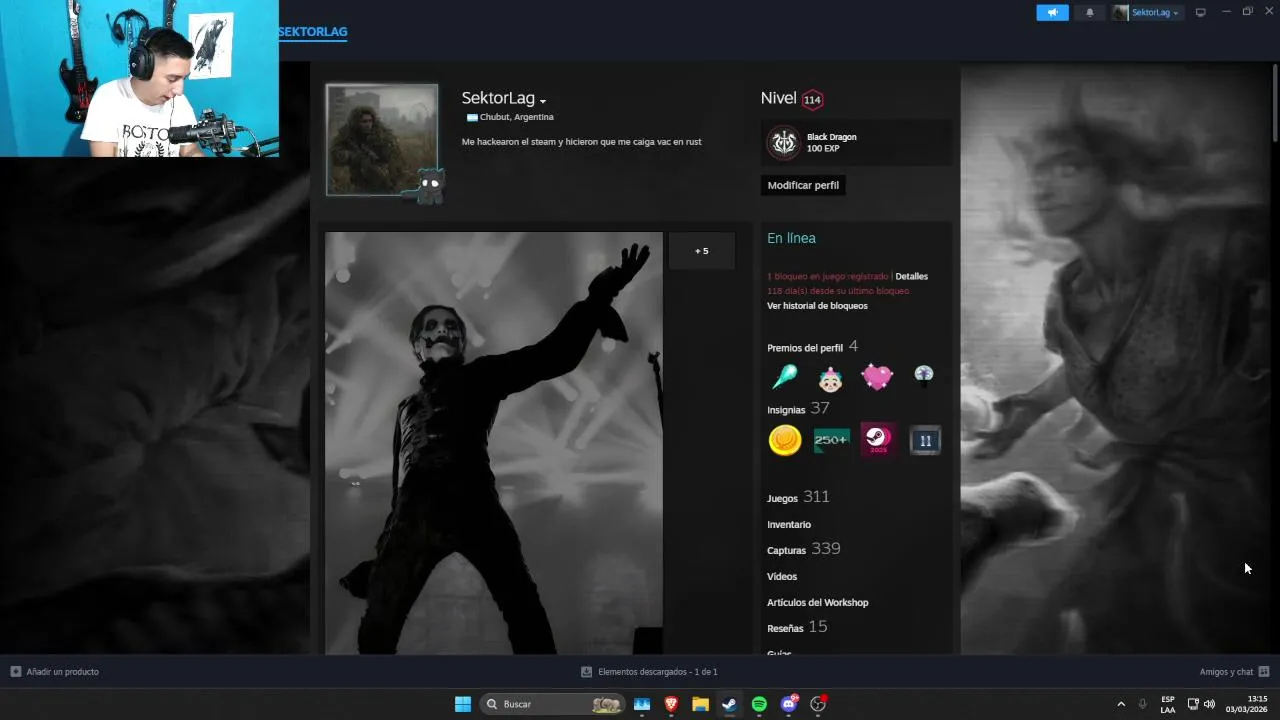Click the Modificar perfil button
This screenshot has height=720, width=1280.
tap(803, 185)
